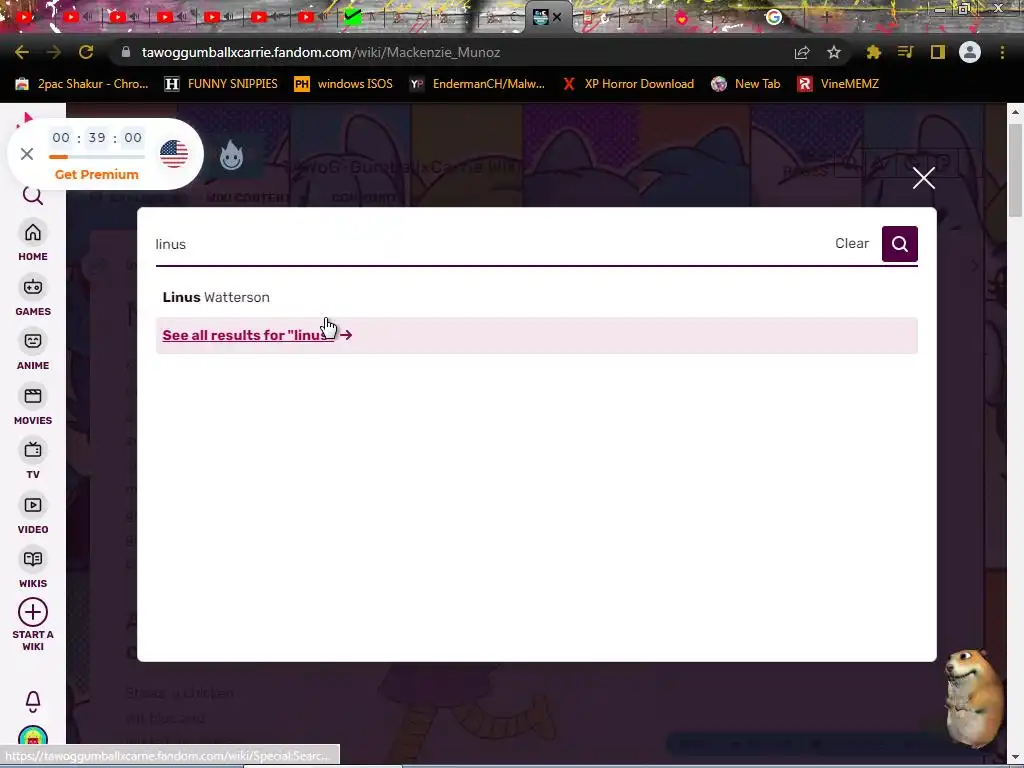Open the MOVIES section in sidebar
Screen dimensions: 1024x768
tap(33, 406)
